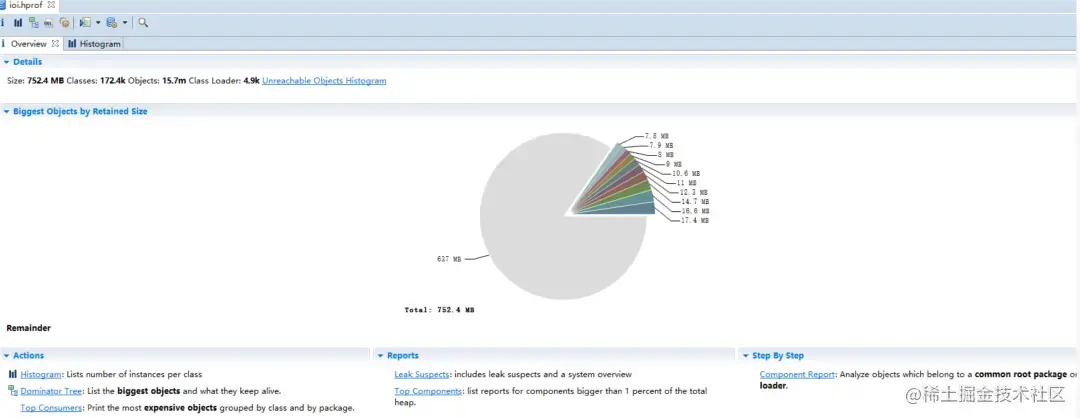Click the Class Loader: 4.9k detail text
The height and width of the screenshot is (419, 1080).
pos(224,81)
